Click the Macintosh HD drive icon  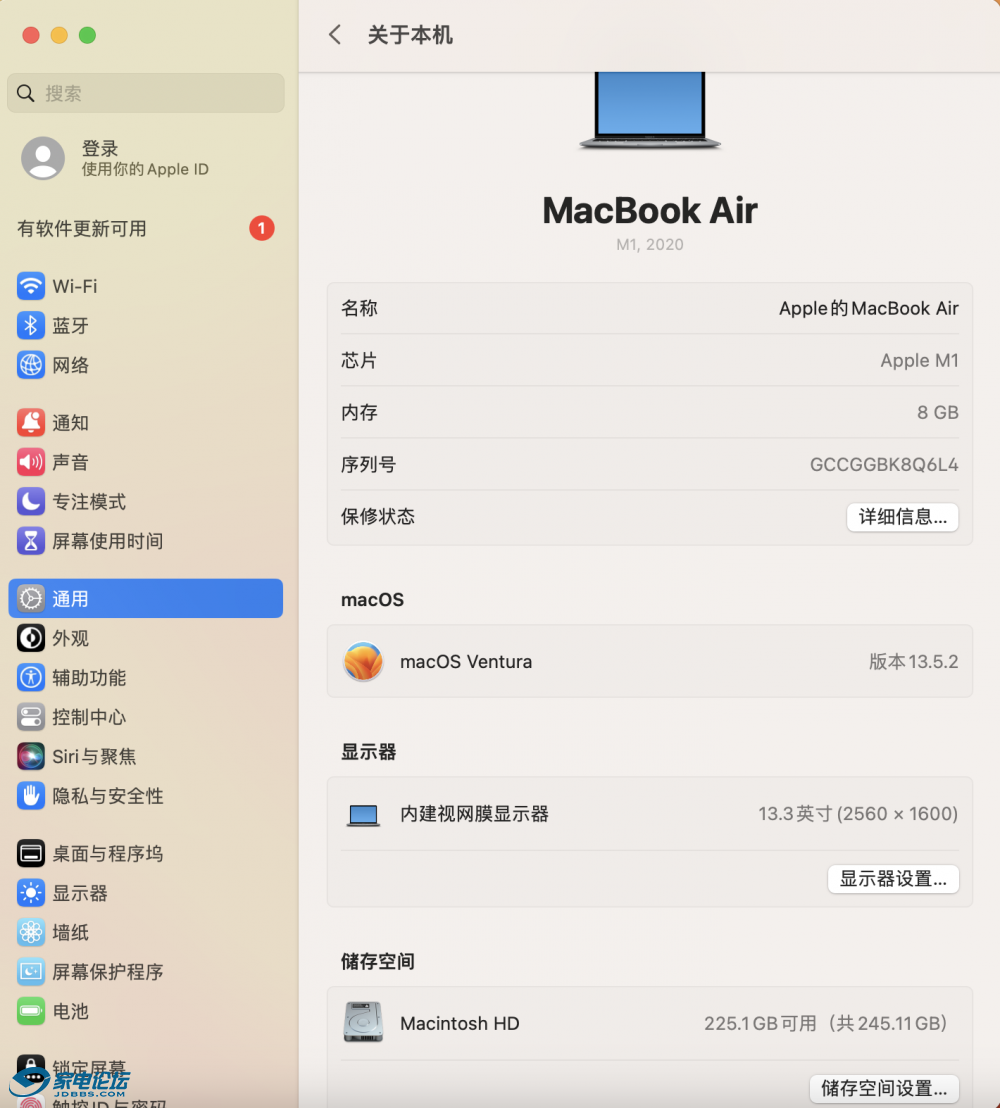[363, 1022]
